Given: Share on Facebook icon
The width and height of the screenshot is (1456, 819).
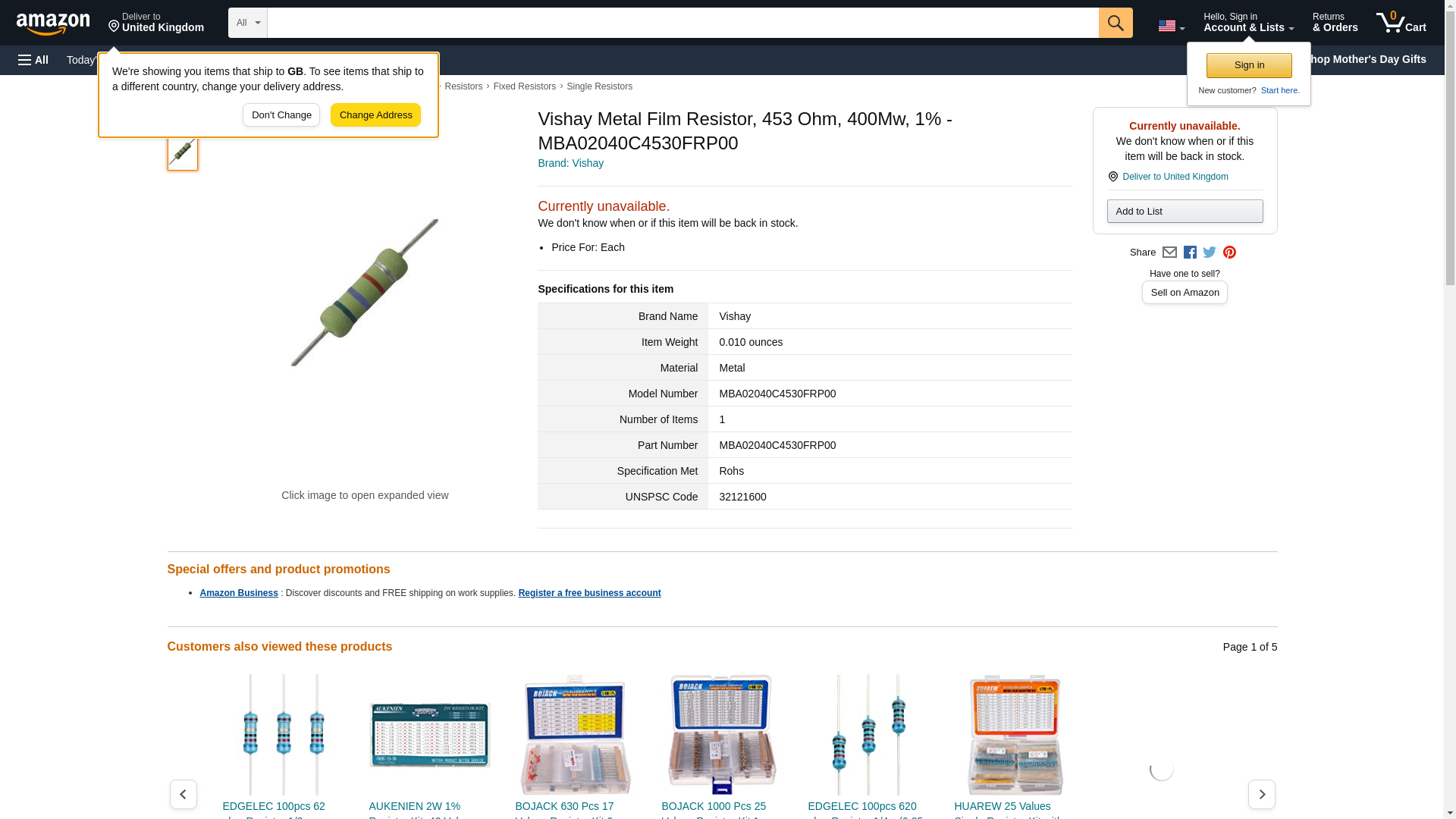Looking at the screenshot, I should pos(1190,253).
